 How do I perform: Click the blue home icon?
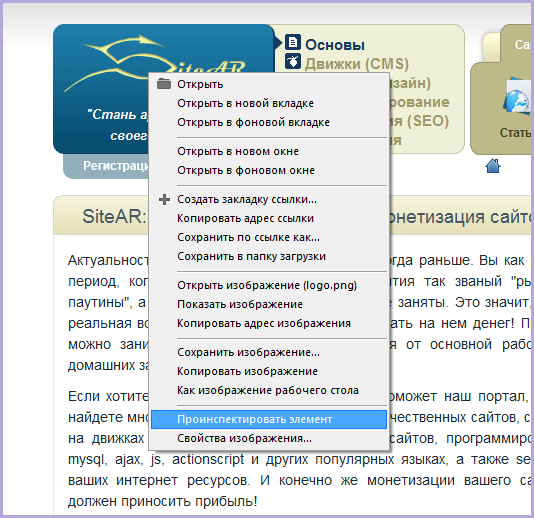[x=493, y=166]
